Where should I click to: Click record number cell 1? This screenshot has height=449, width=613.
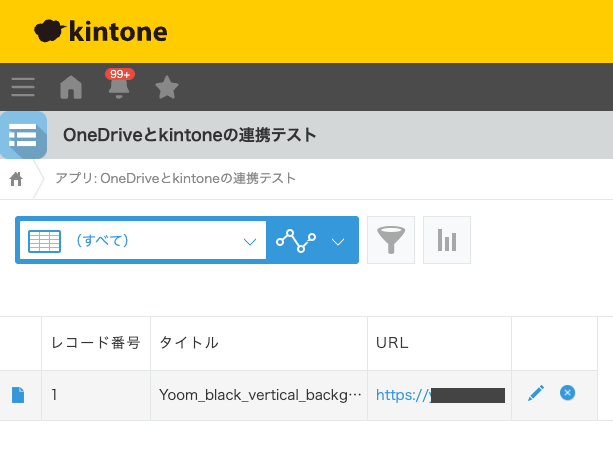(96, 395)
